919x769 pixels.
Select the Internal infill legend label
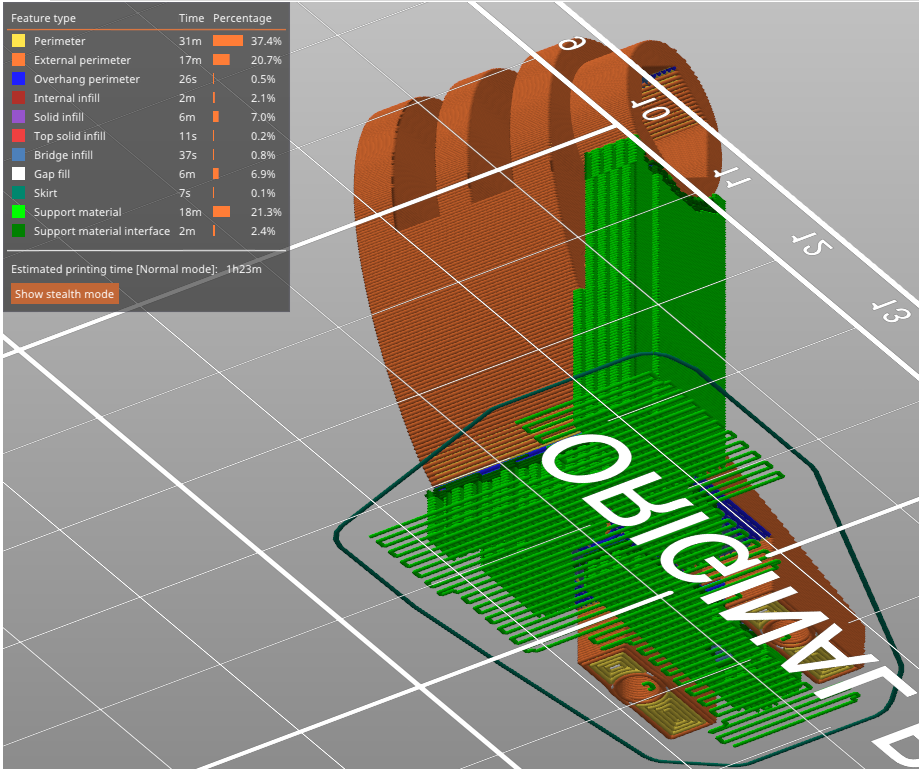pos(67,98)
